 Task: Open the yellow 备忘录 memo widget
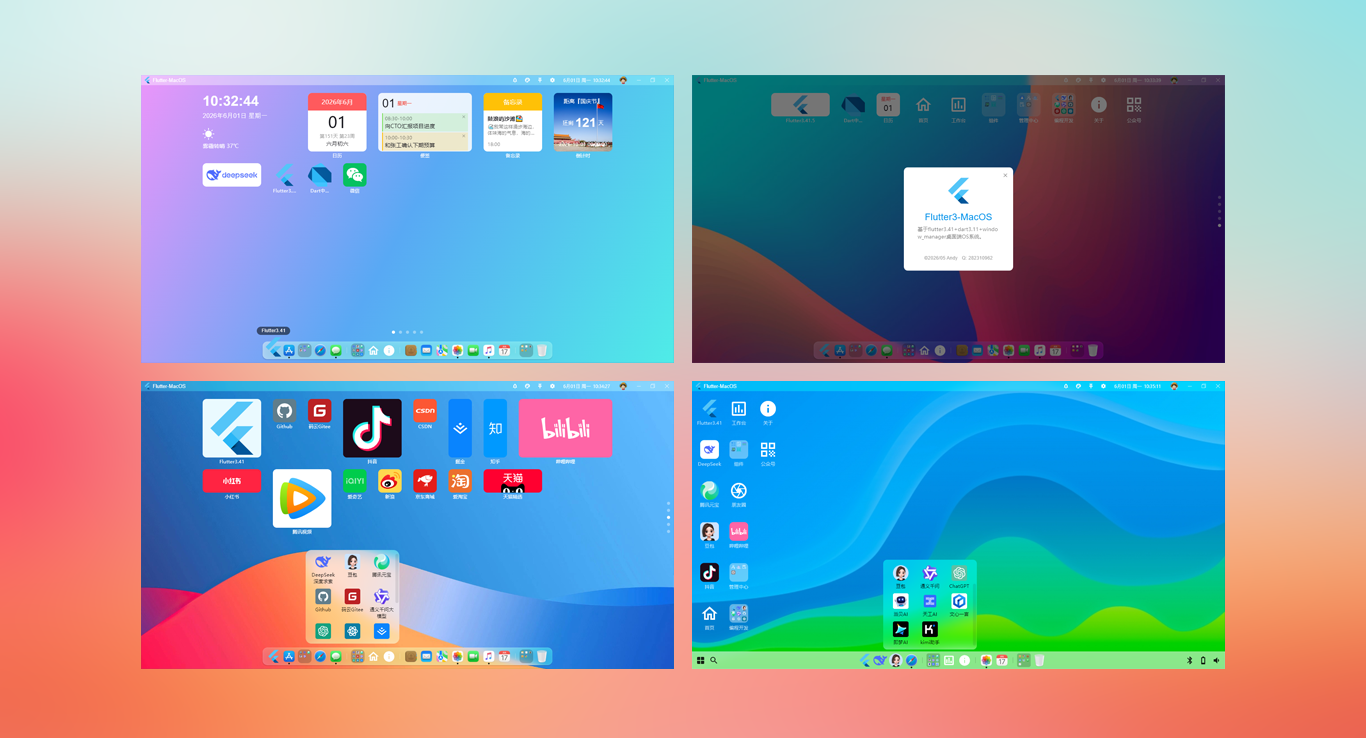point(513,122)
